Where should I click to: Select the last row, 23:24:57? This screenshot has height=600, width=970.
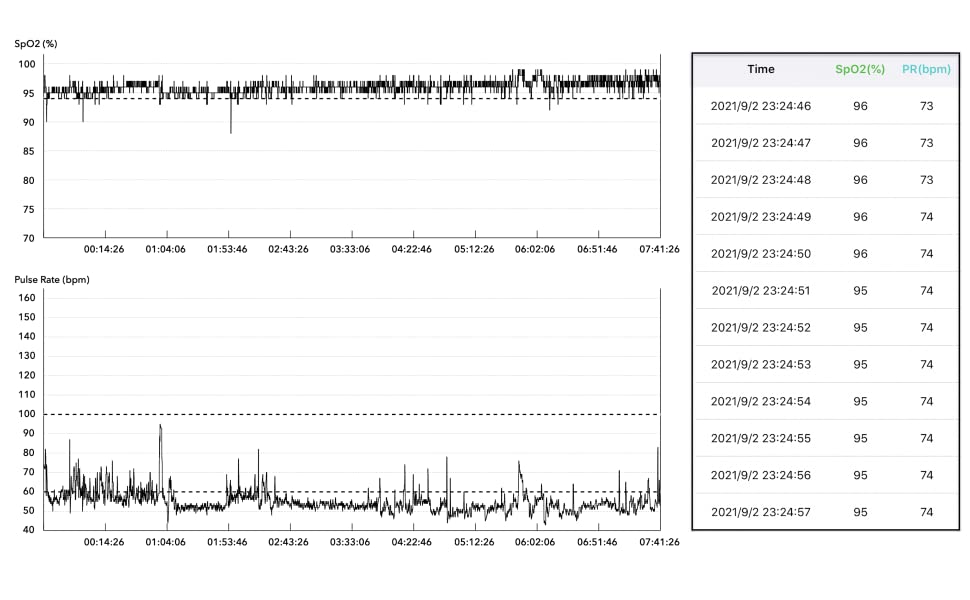click(760, 512)
